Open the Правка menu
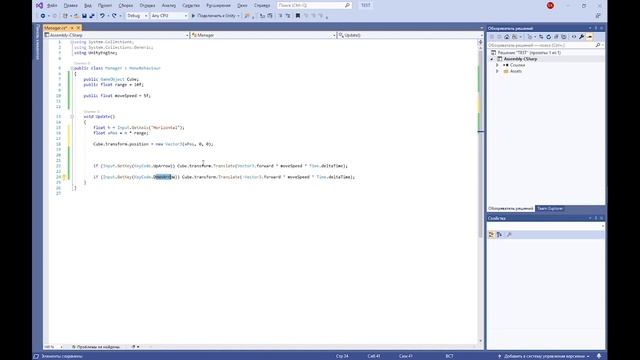 click(x=70, y=6)
